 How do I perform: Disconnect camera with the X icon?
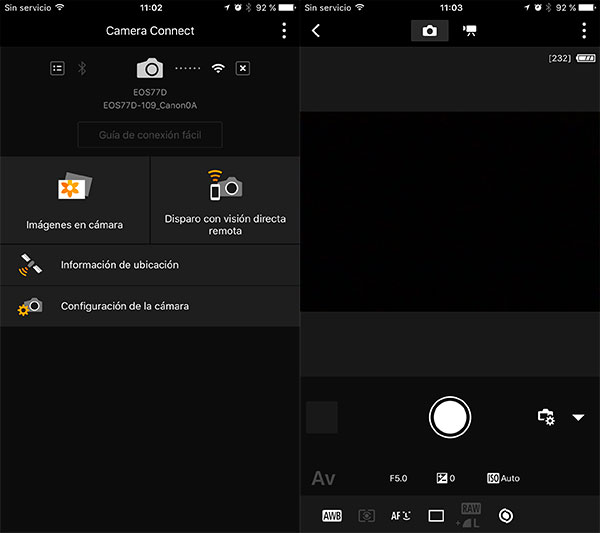point(243,68)
